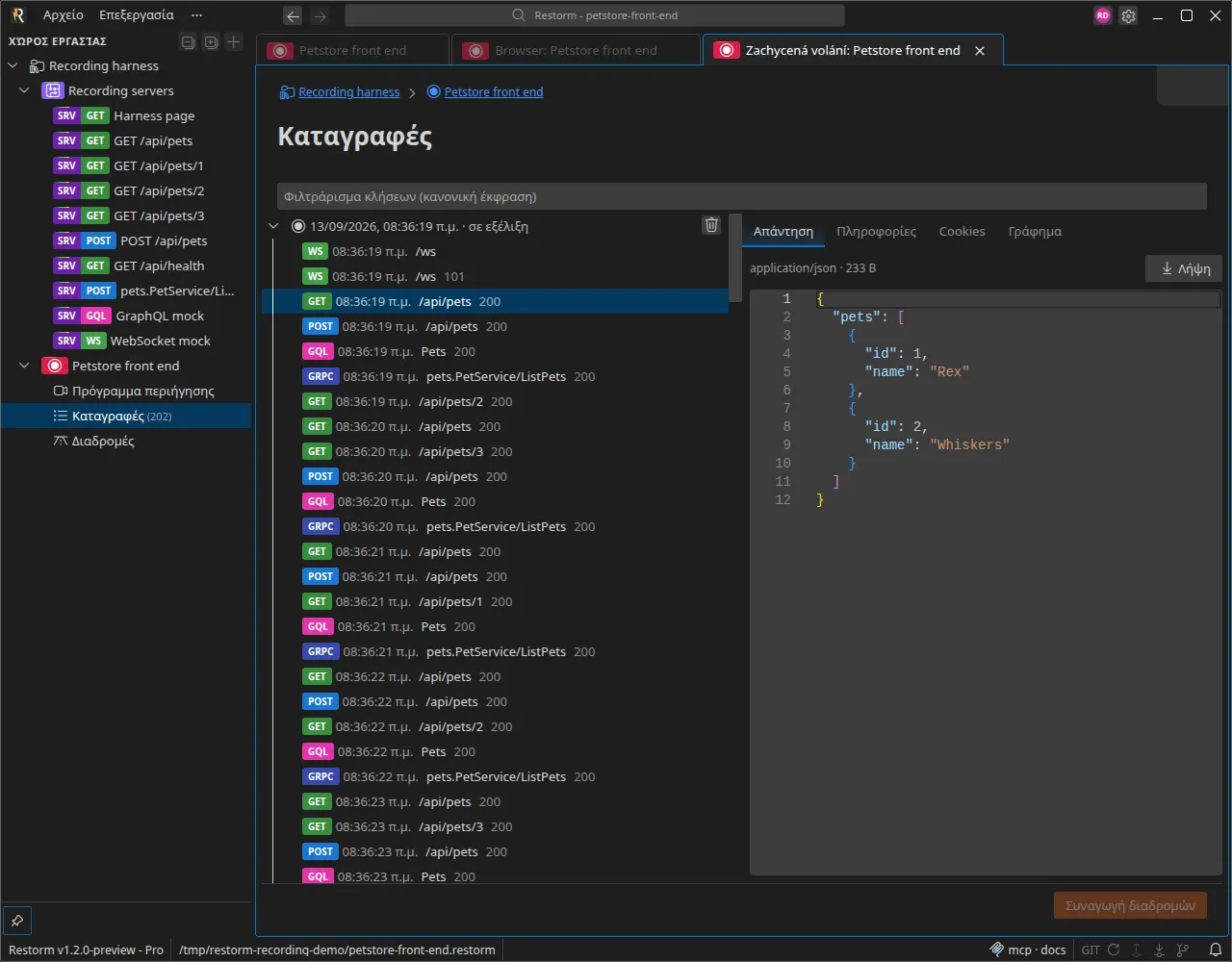The image size is (1232, 962).
Task: Click the Git branch icon in status bar
Action: (x=1183, y=949)
